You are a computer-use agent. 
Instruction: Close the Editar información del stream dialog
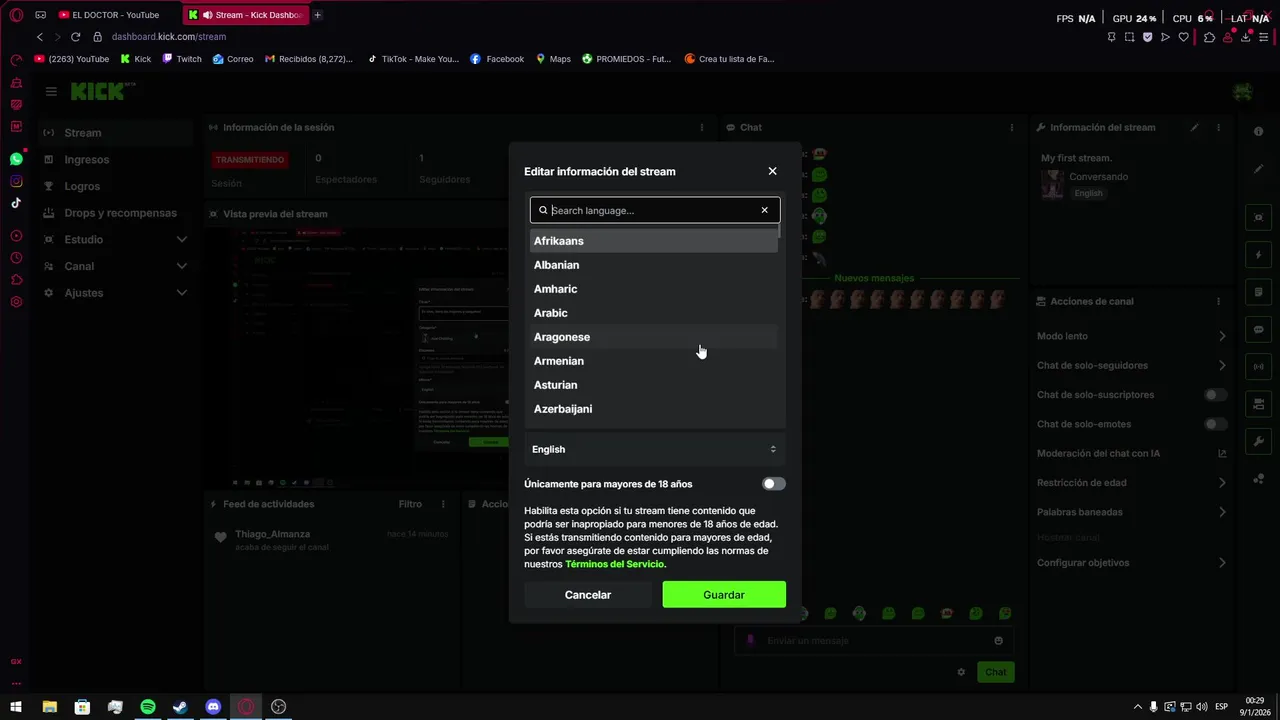(772, 171)
